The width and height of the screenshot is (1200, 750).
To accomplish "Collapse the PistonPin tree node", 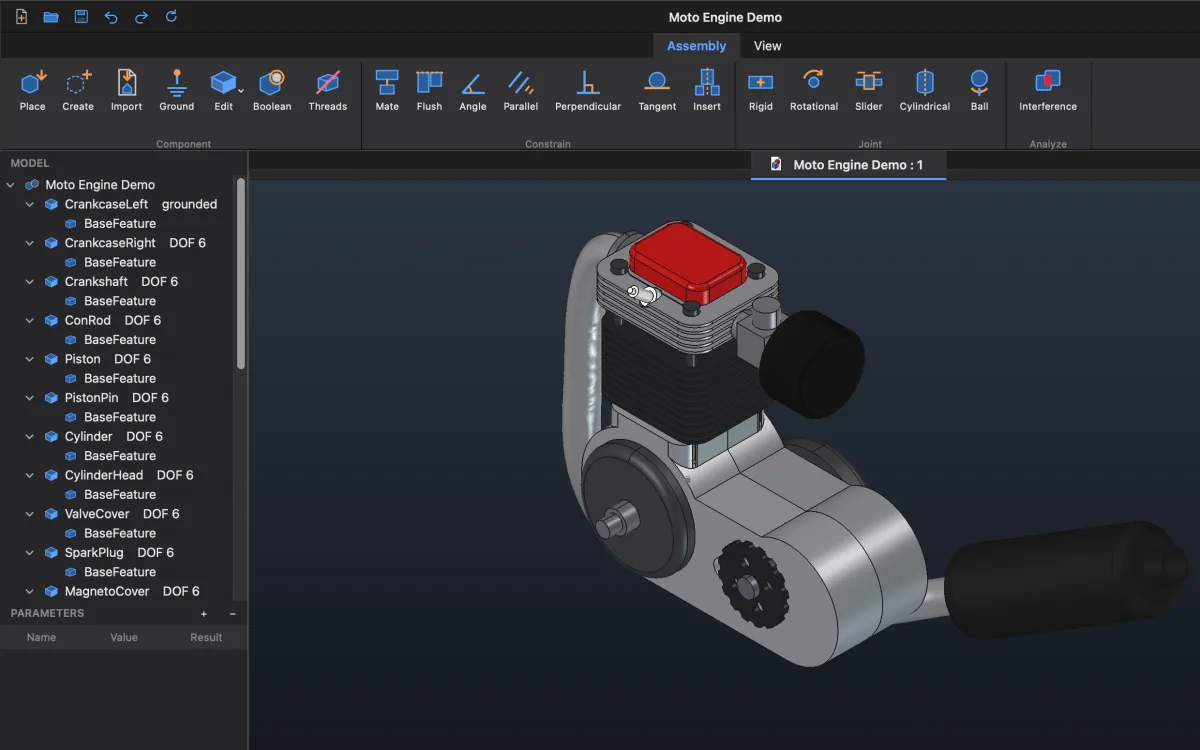I will (x=30, y=398).
